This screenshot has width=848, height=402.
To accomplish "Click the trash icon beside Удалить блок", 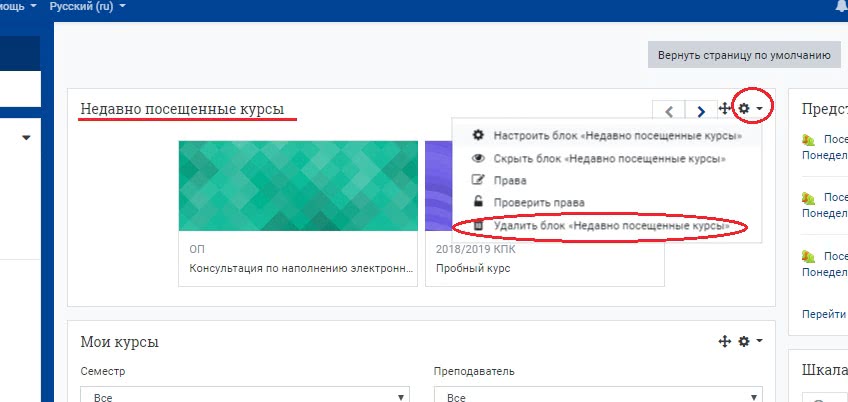I will [478, 227].
